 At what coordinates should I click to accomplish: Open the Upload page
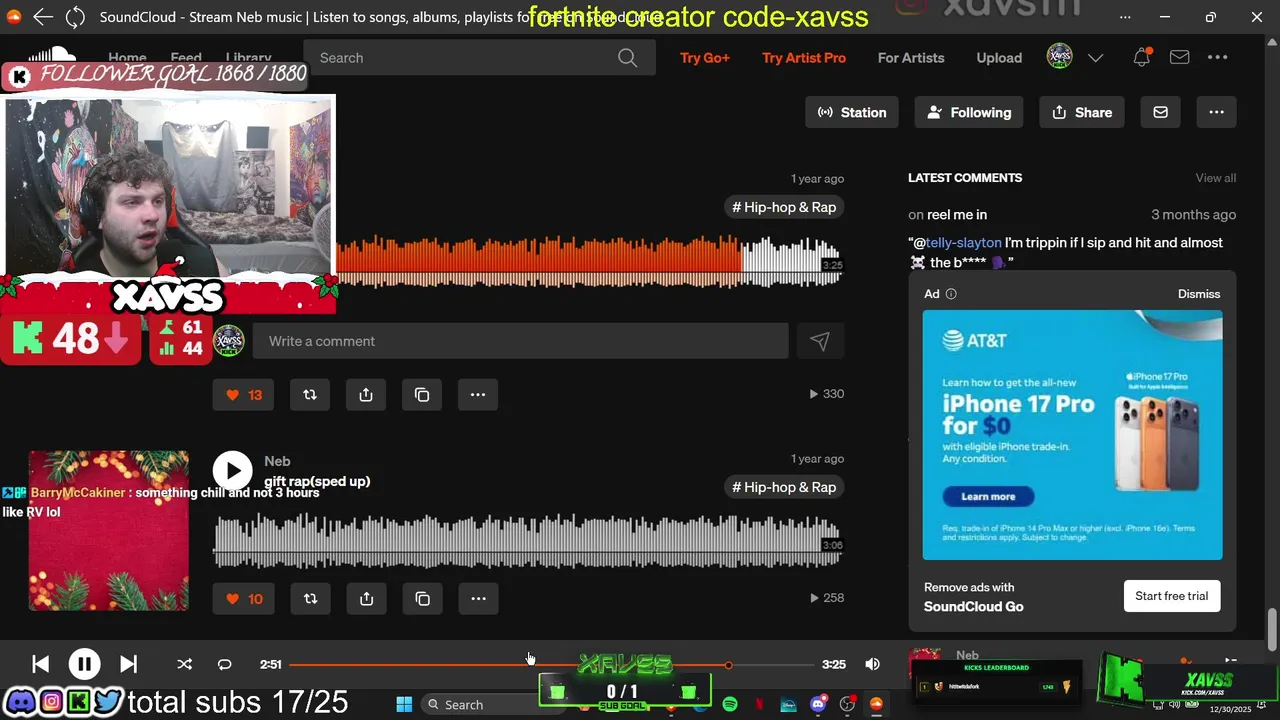(x=999, y=58)
